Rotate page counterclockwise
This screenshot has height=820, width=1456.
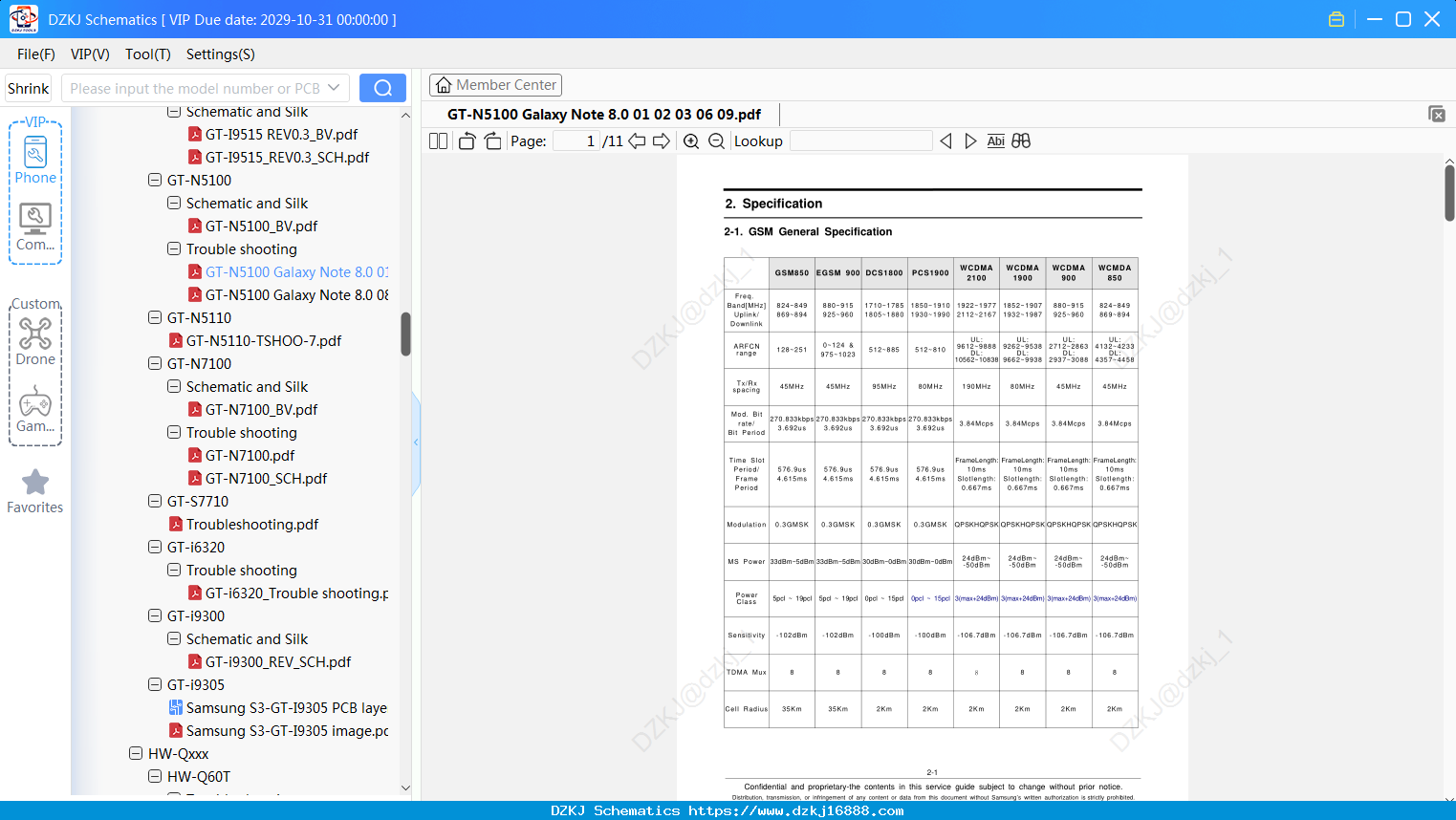467,141
